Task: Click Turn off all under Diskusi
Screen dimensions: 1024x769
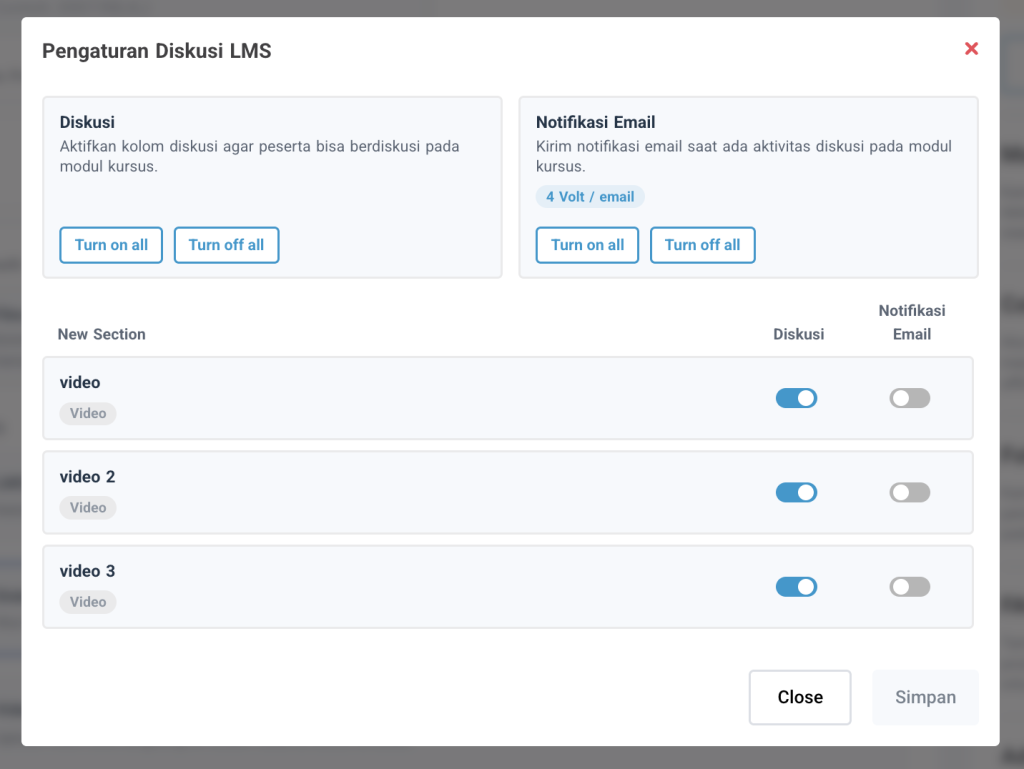Action: coord(227,245)
